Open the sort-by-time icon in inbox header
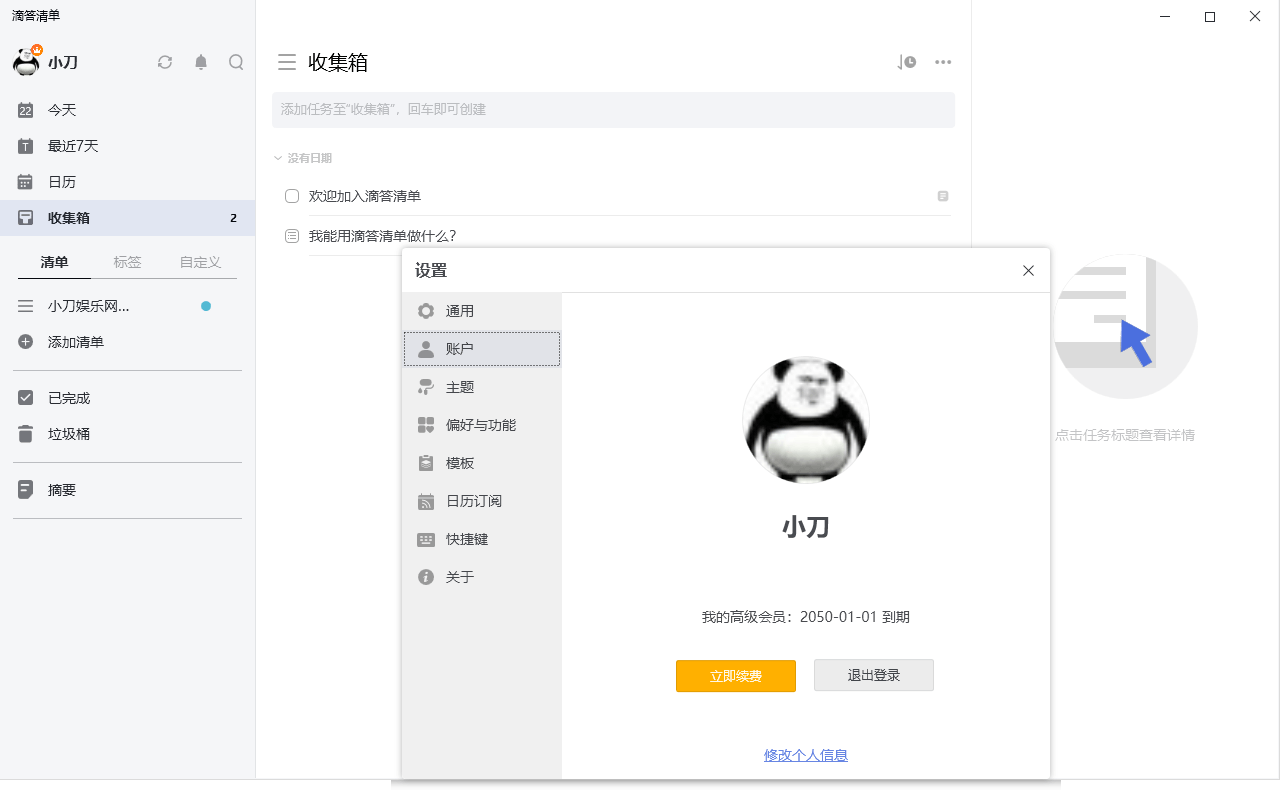 [906, 61]
